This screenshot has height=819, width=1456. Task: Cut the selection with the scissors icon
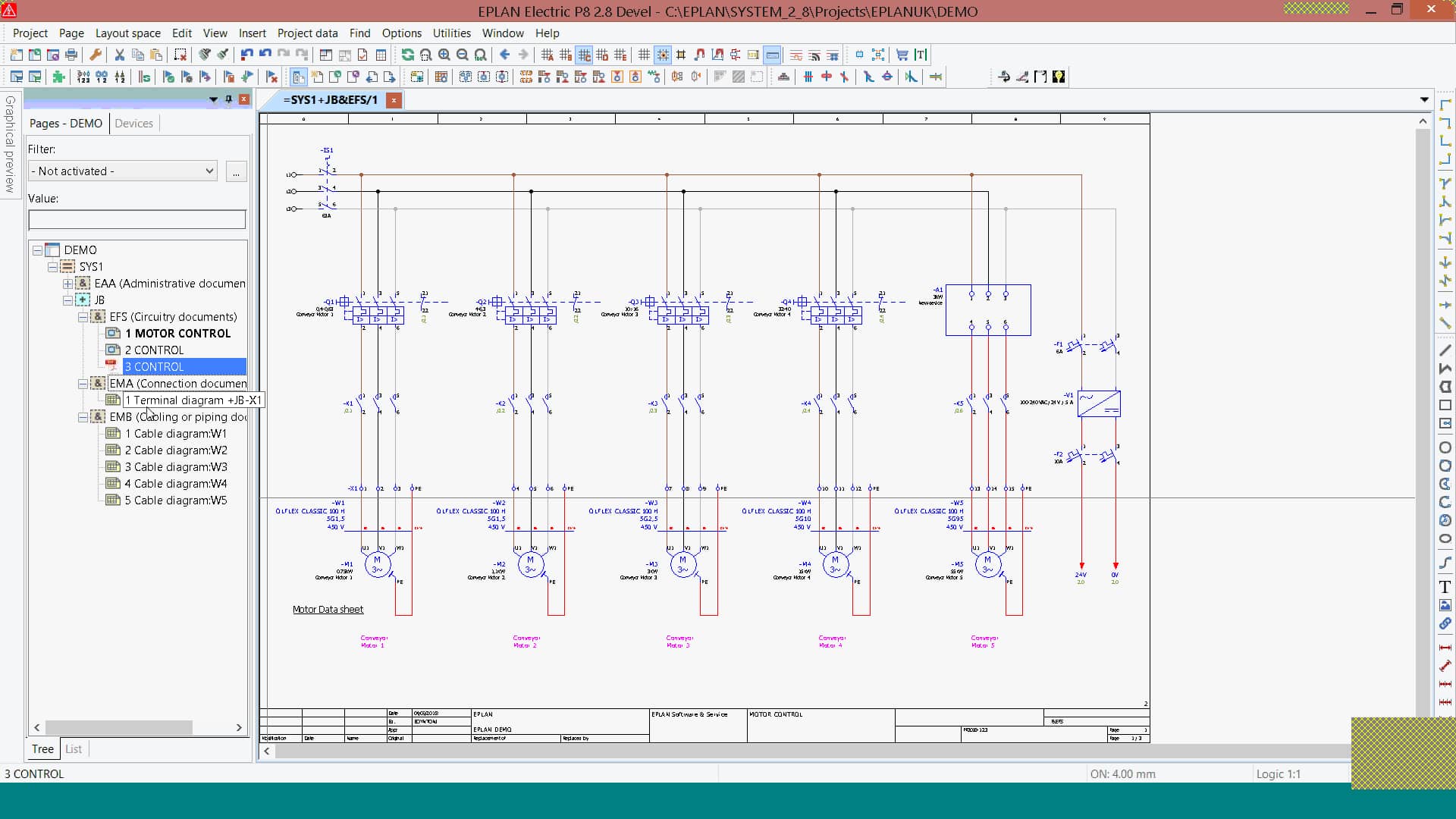pos(119,55)
